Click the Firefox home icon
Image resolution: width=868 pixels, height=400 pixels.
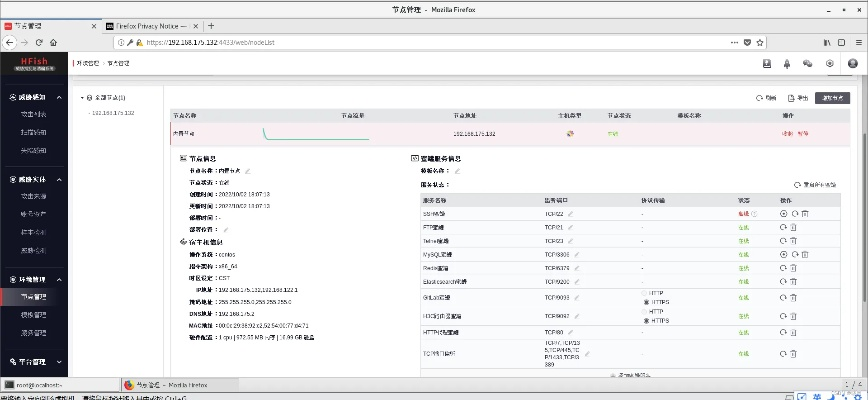pos(53,42)
